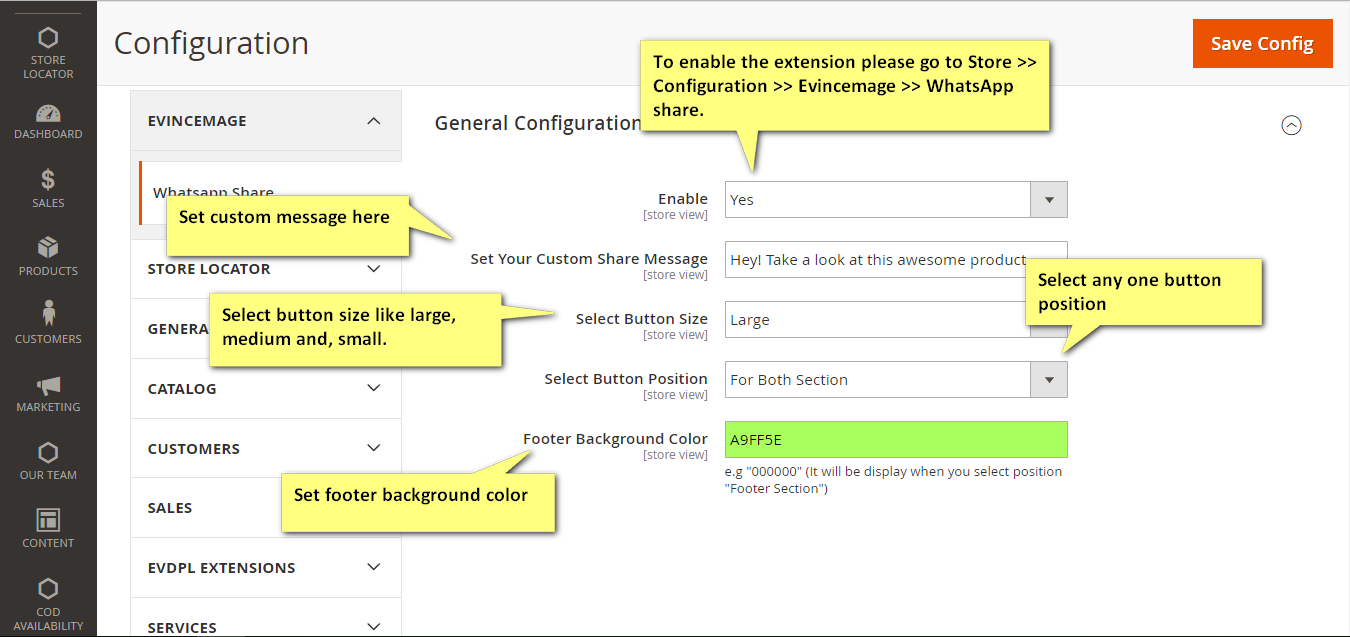1350x637 pixels.
Task: Open Marketing megaphone icon in sidebar
Action: pyautogui.click(x=48, y=393)
